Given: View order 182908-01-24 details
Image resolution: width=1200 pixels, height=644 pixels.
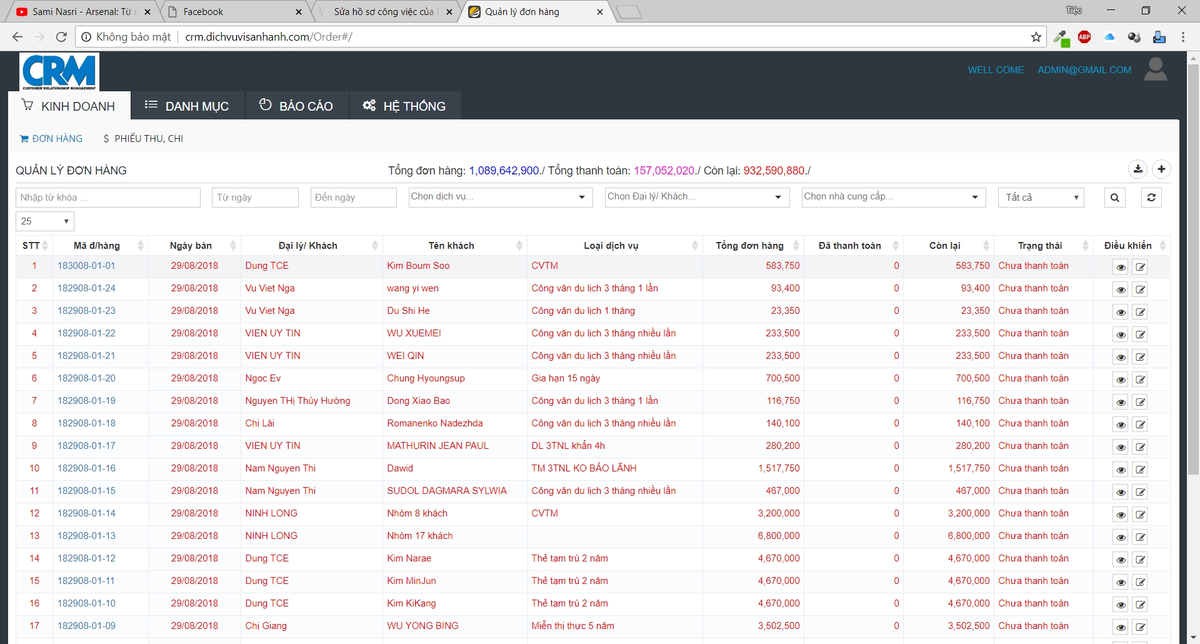Looking at the screenshot, I should point(1121,289).
